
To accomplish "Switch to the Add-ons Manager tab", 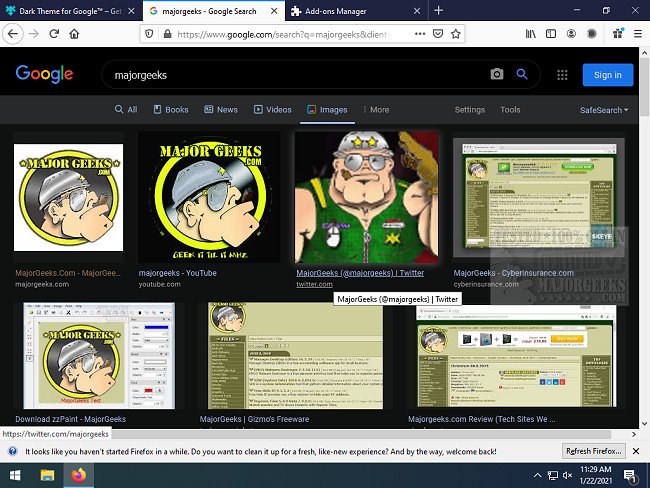I will coord(357,11).
